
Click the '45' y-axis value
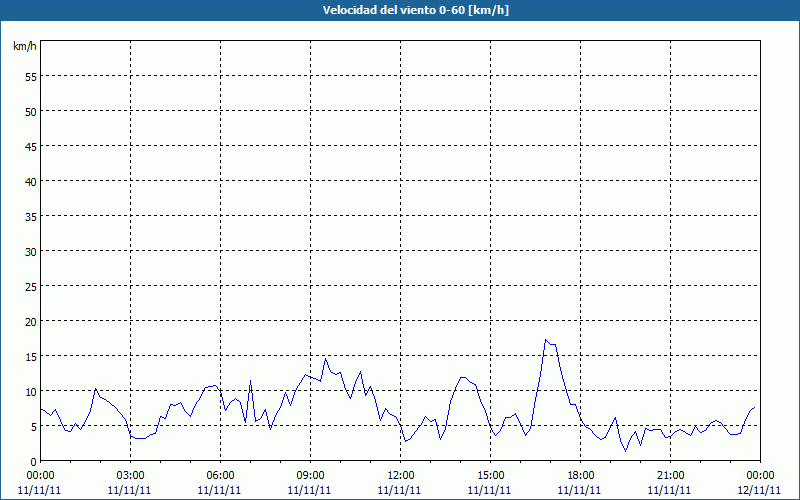pos(31,146)
